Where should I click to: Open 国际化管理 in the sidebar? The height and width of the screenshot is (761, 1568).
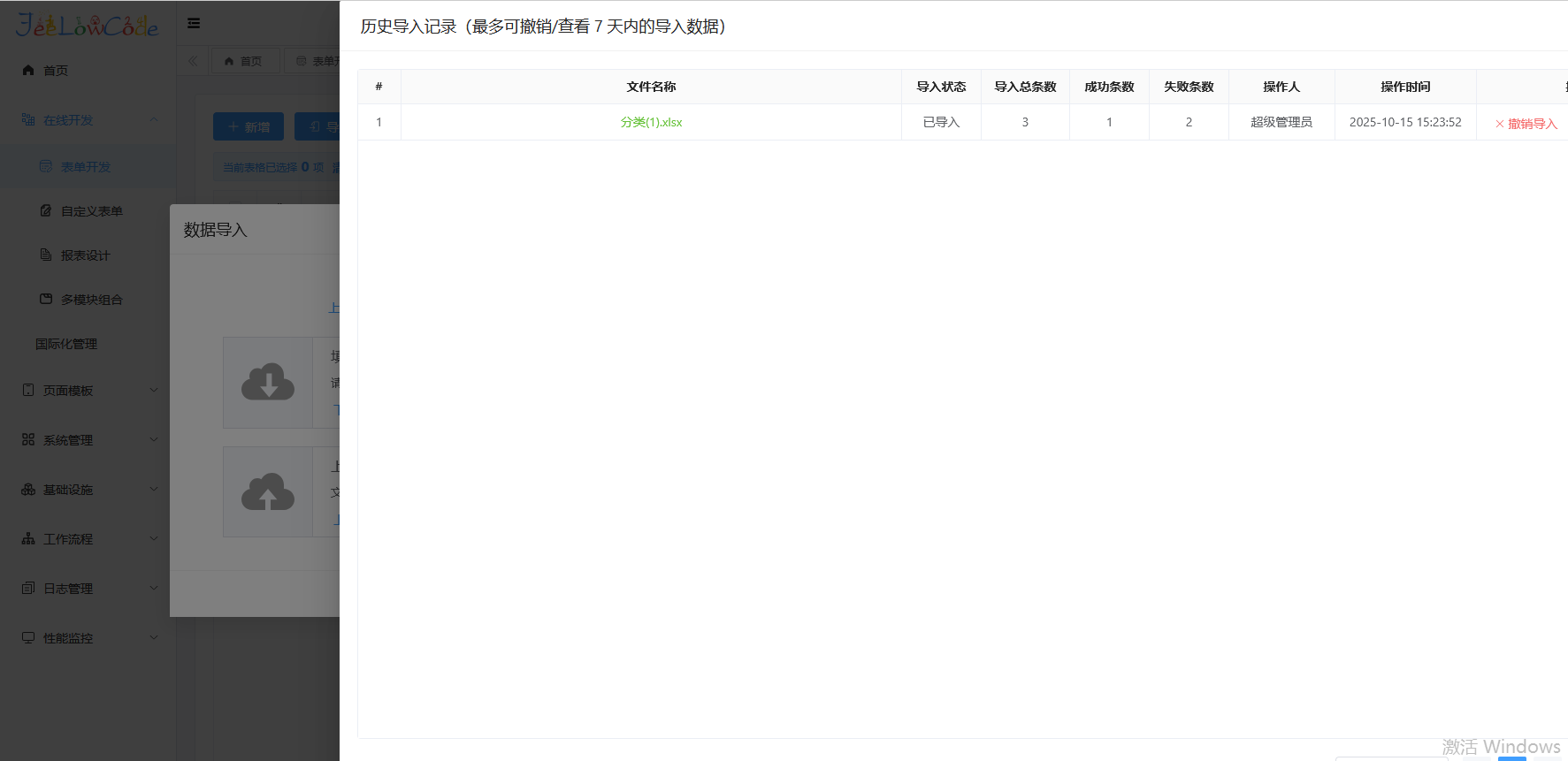[x=88, y=343]
